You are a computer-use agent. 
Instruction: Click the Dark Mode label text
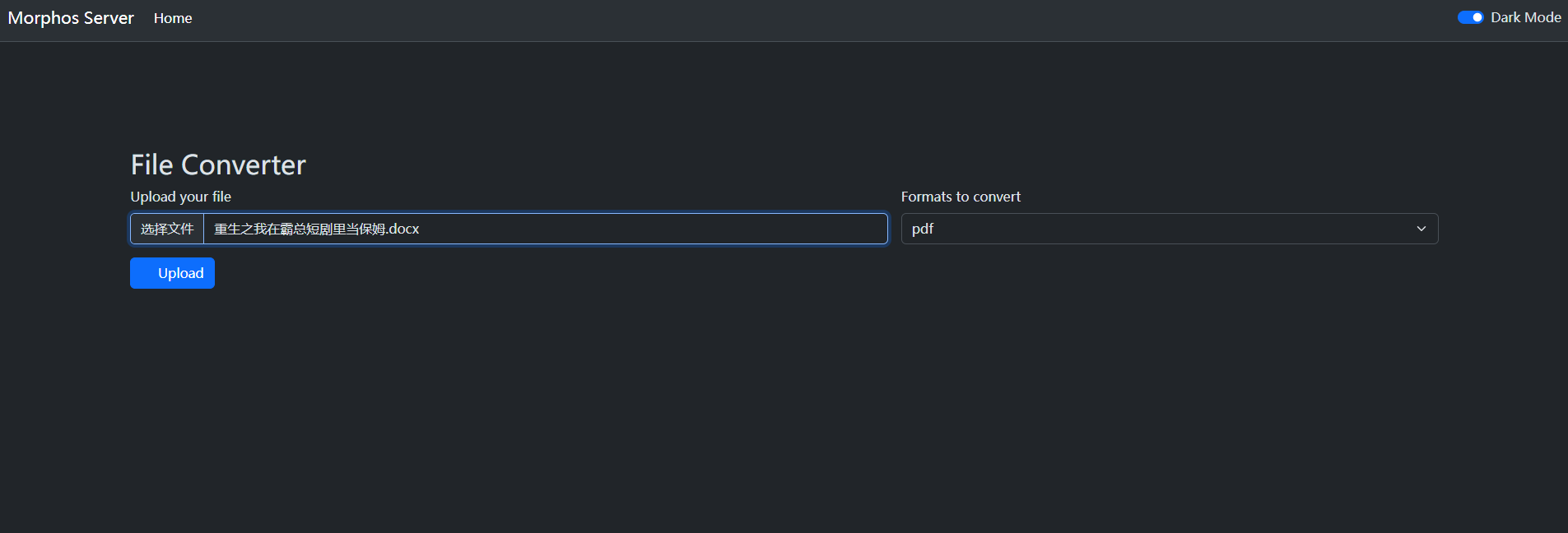coord(1525,17)
